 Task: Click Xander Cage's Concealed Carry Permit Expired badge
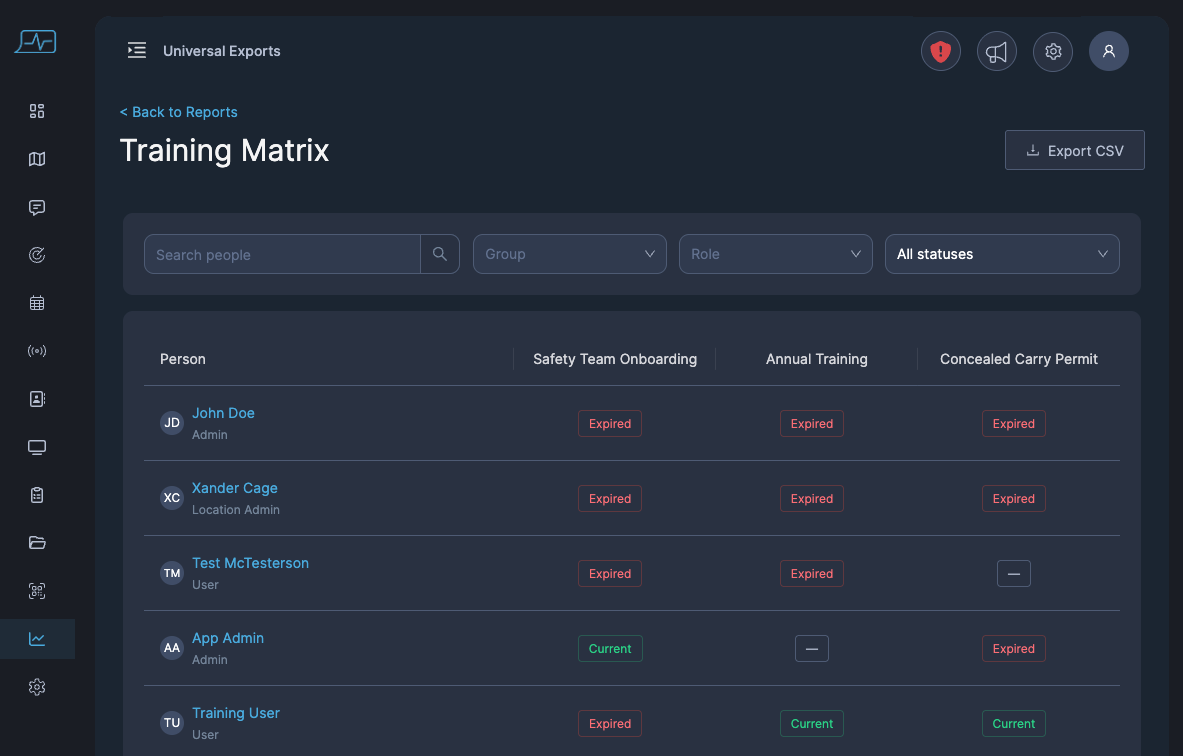click(x=1013, y=499)
